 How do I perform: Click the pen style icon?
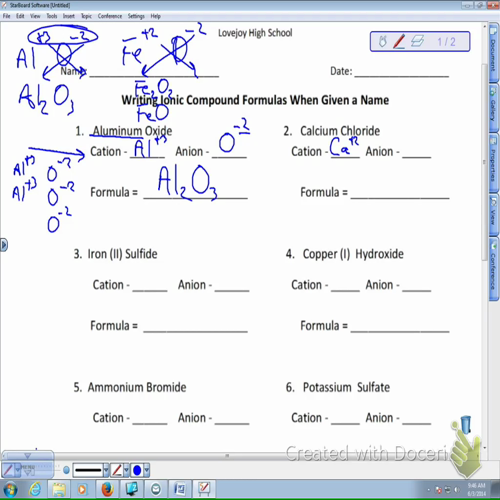pyautogui.click(x=117, y=470)
